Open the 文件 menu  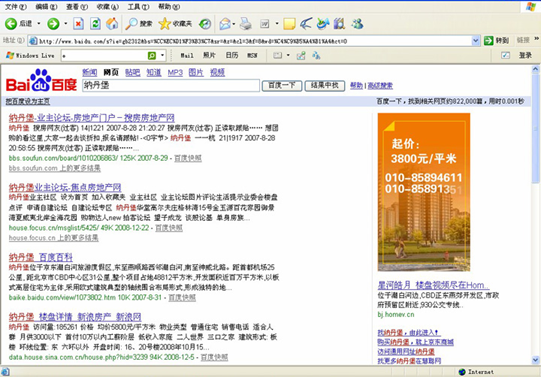click(x=16, y=7)
